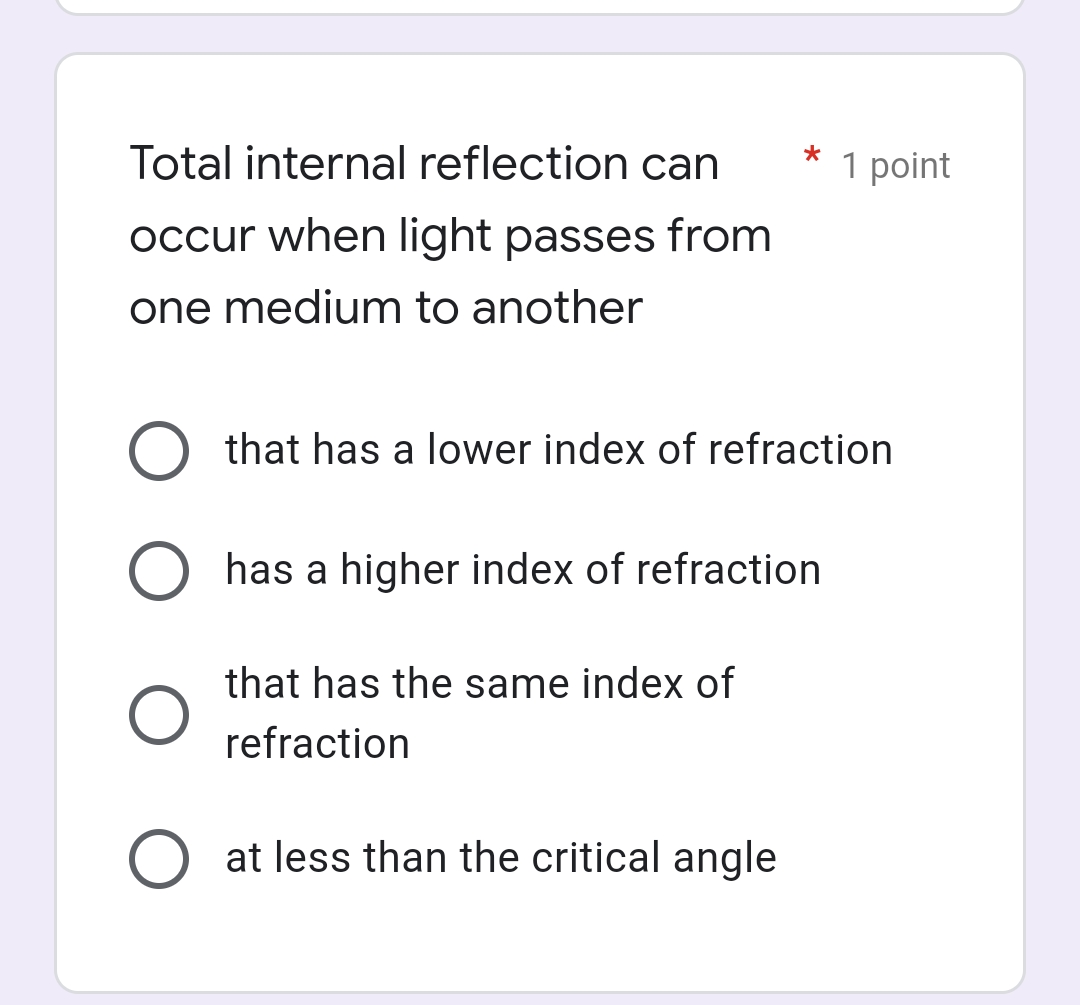Click the fourth answer's radio circle

pos(159,857)
